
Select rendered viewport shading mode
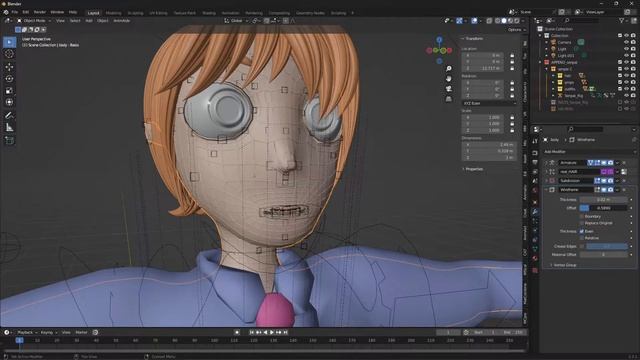517,20
